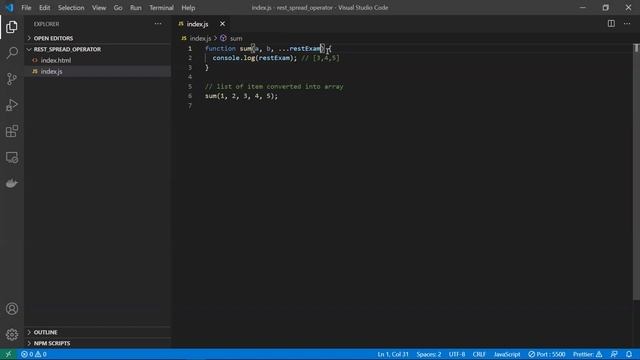Click the sum(1, 2, 3, 4, 5) call

coord(240,96)
